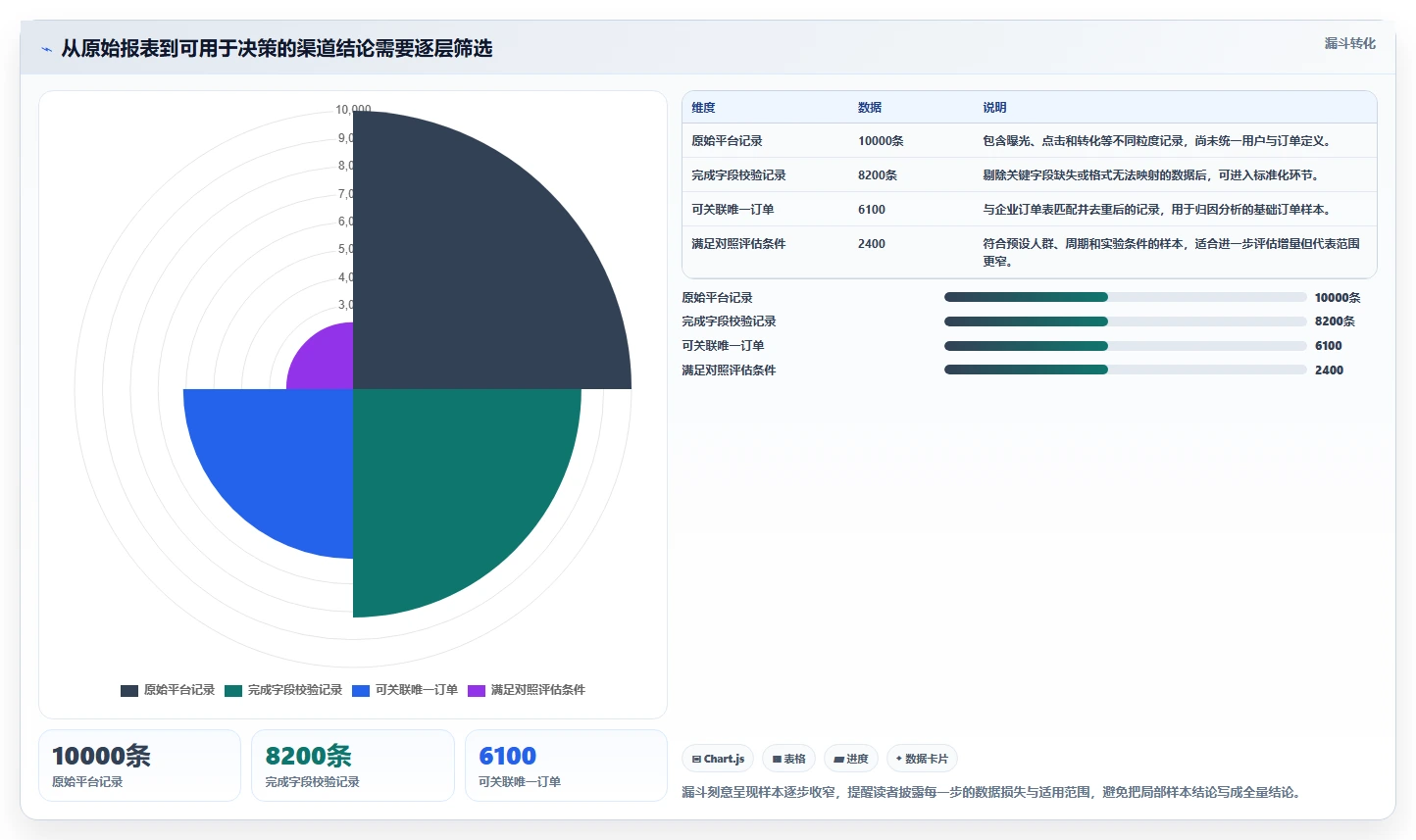This screenshot has width=1416, height=840.
Task: Click the page title 从原始报表到可用于决策
Action: coord(277,48)
